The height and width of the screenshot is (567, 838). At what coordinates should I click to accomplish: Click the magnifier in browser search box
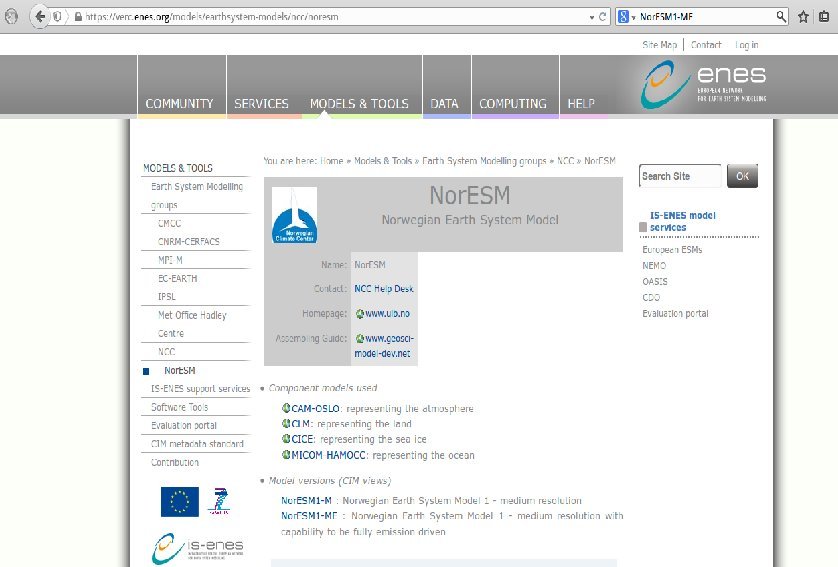pyautogui.click(x=781, y=17)
